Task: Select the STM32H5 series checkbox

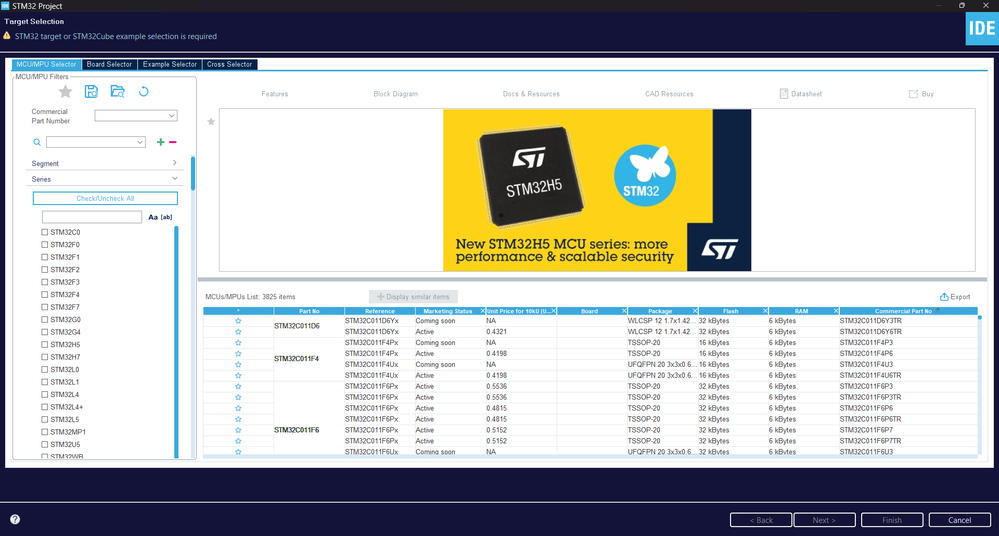Action: [45, 344]
